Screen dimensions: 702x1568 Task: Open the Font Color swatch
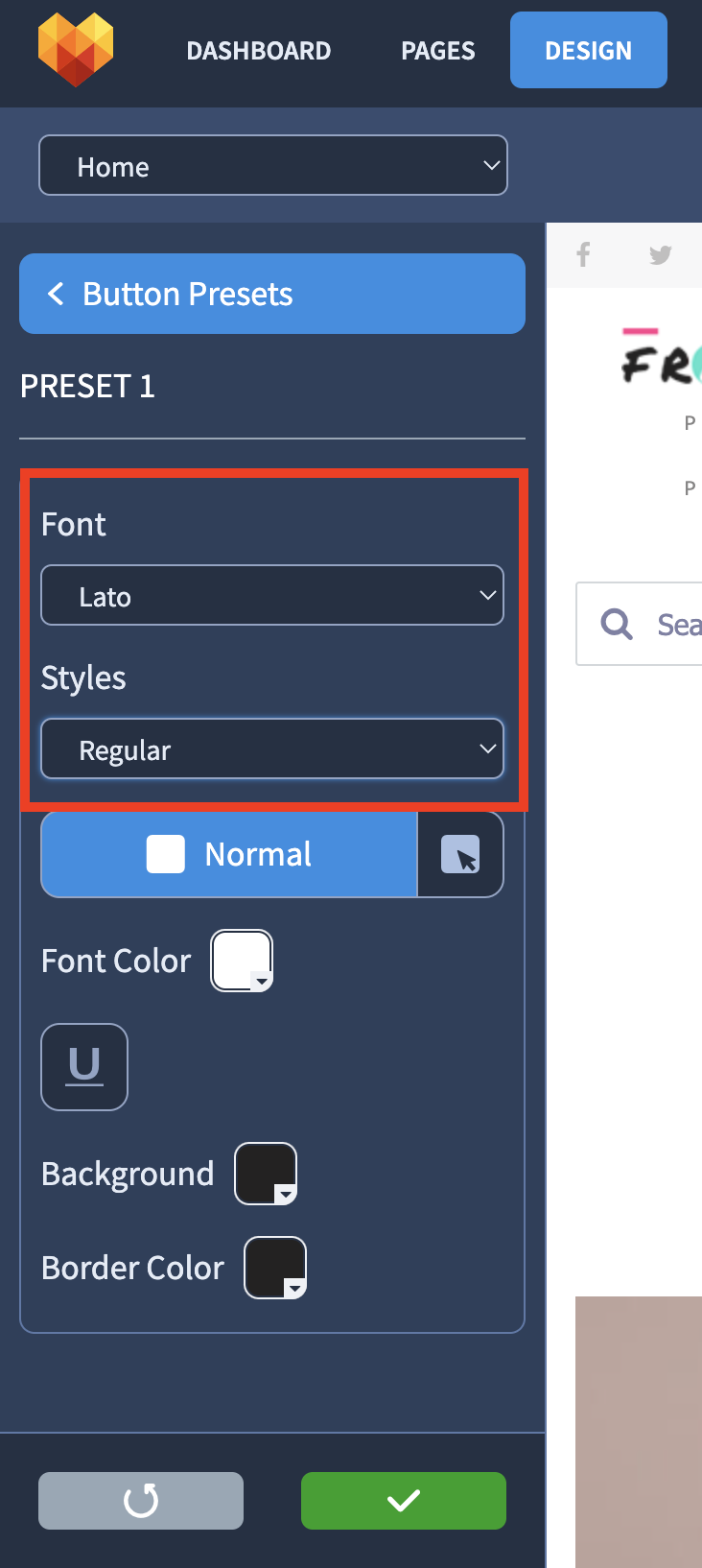(x=242, y=961)
